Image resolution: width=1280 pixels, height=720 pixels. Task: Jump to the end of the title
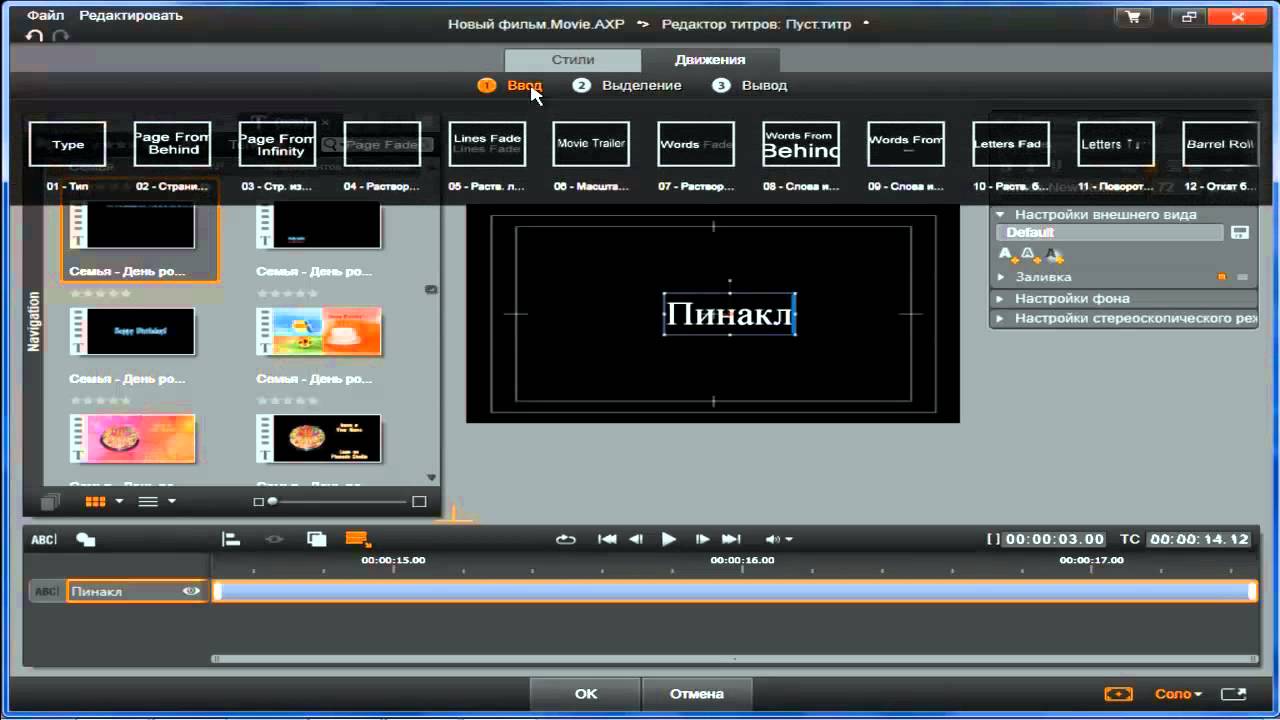[731, 539]
